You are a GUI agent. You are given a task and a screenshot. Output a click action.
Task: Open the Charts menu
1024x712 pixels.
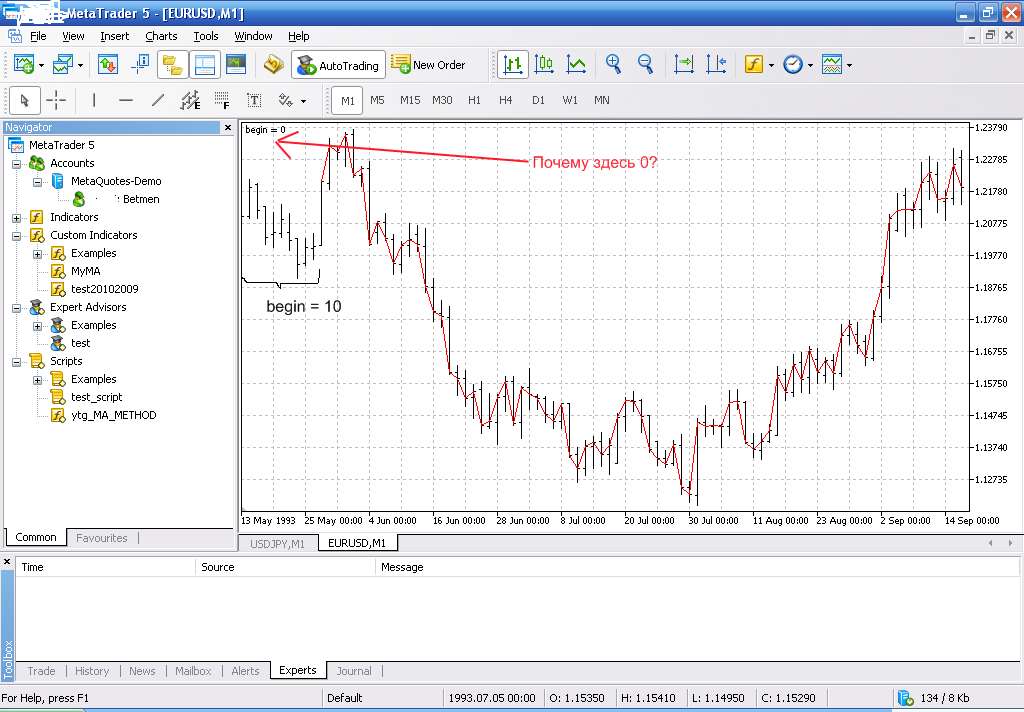[161, 36]
